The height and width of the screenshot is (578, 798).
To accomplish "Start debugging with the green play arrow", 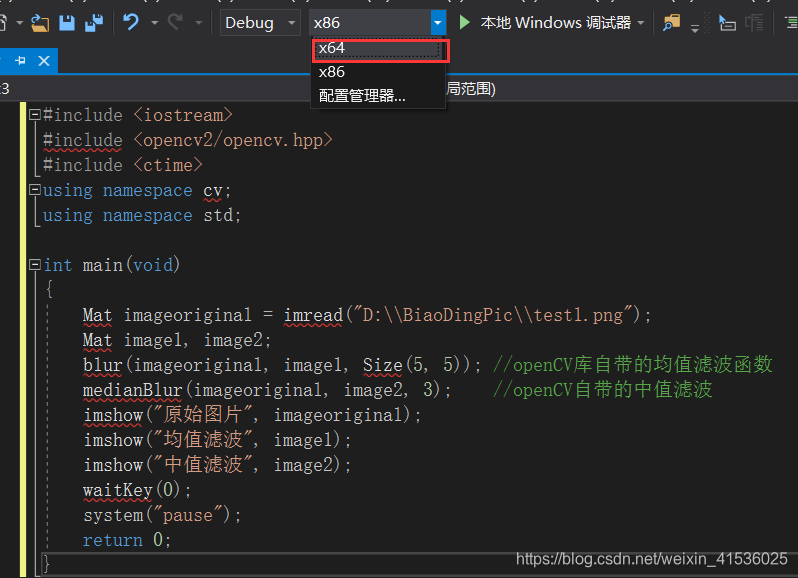I will [x=464, y=22].
